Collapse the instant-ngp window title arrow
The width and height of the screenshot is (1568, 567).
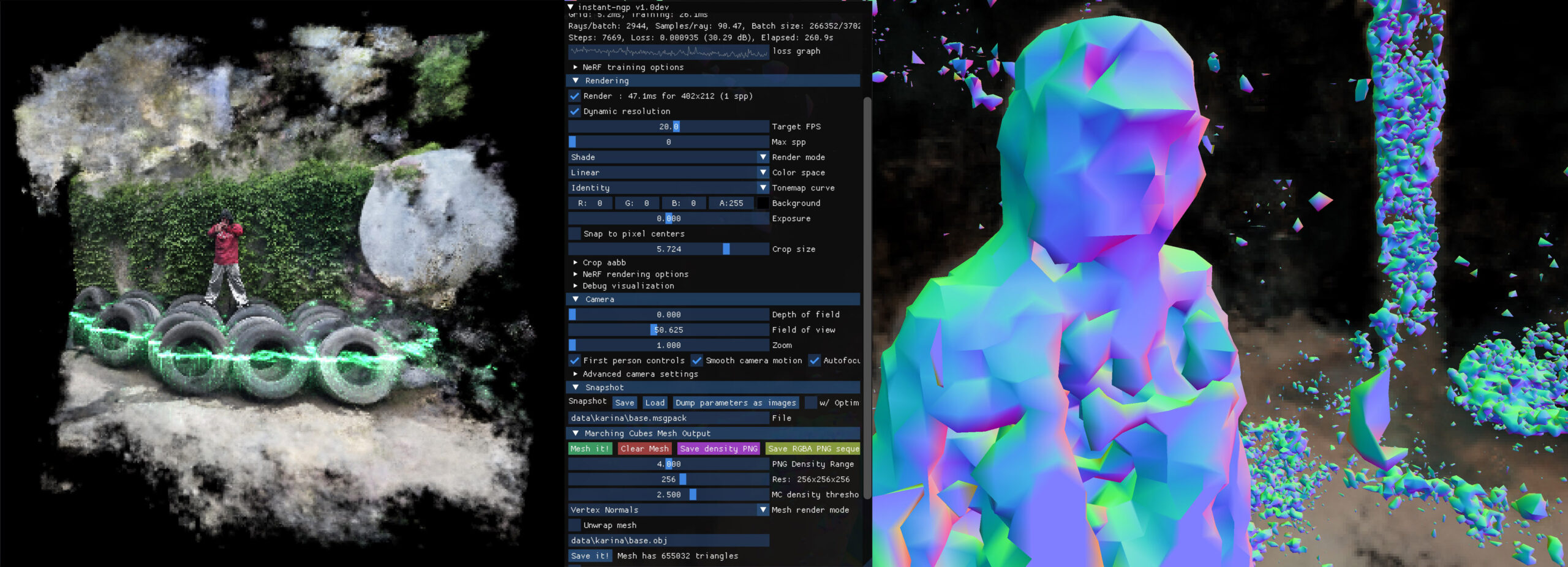(571, 7)
